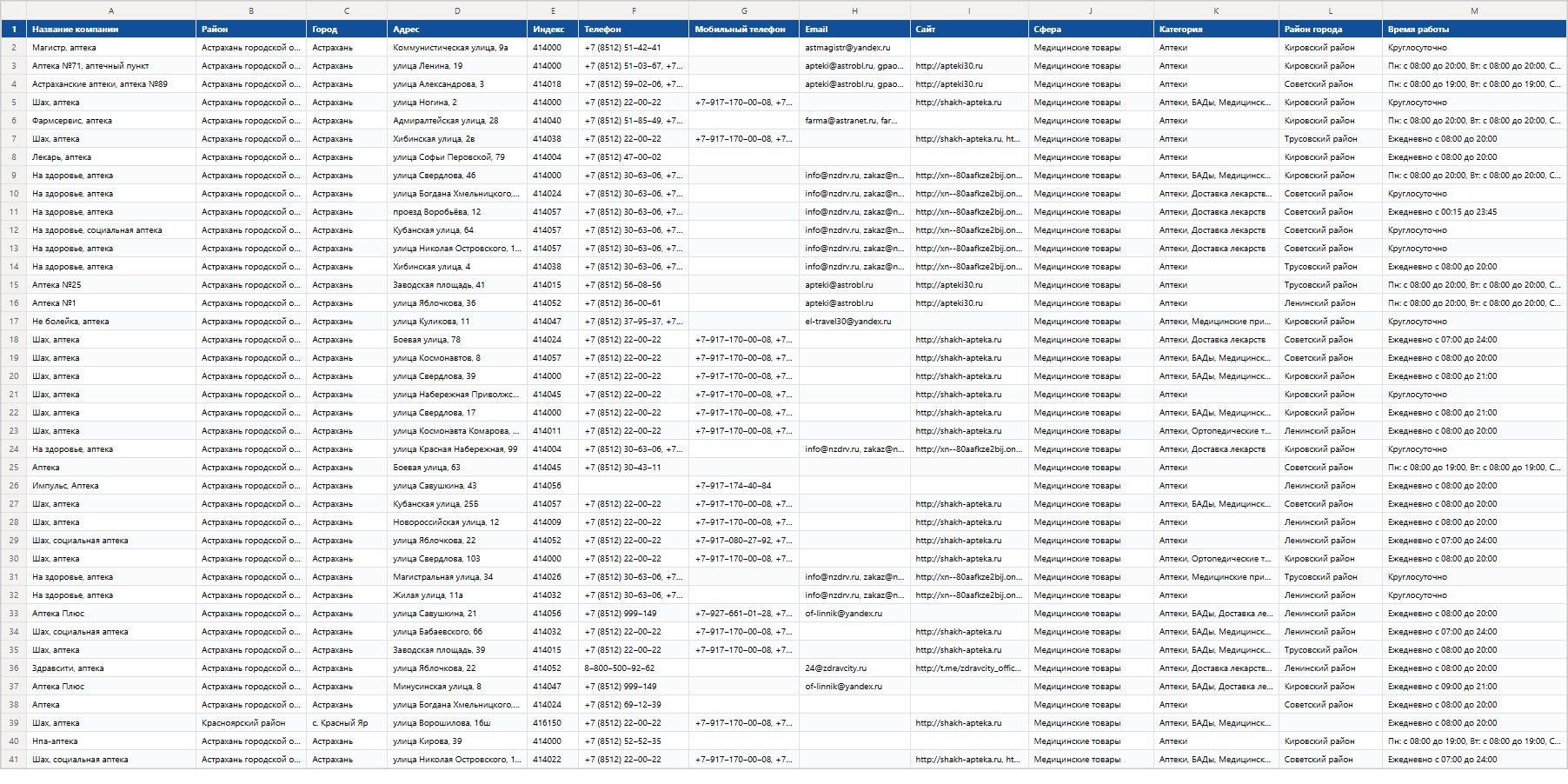The image size is (1568, 784).
Task: Select the "Категория" header cell
Action: pyautogui.click(x=1216, y=29)
